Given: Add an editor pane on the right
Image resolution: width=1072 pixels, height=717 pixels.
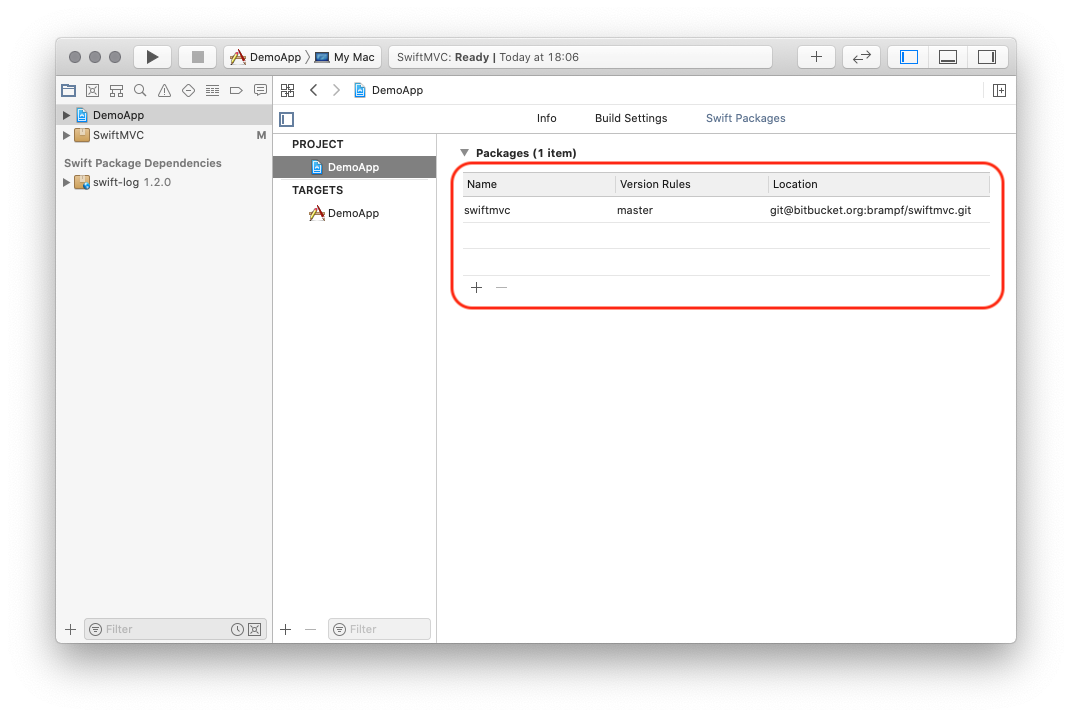Looking at the screenshot, I should coord(999,90).
